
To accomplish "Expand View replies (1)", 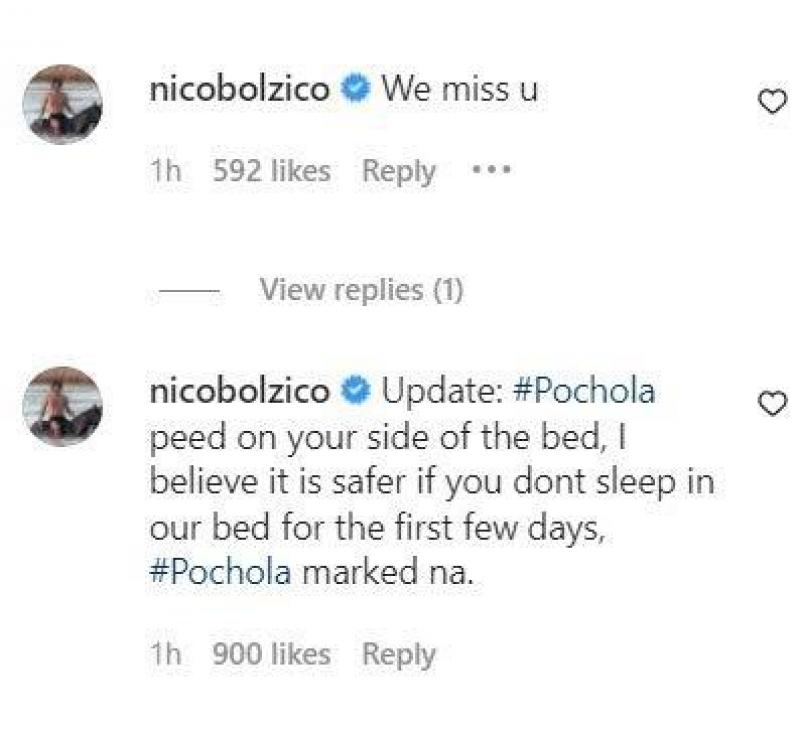I will pos(361,290).
